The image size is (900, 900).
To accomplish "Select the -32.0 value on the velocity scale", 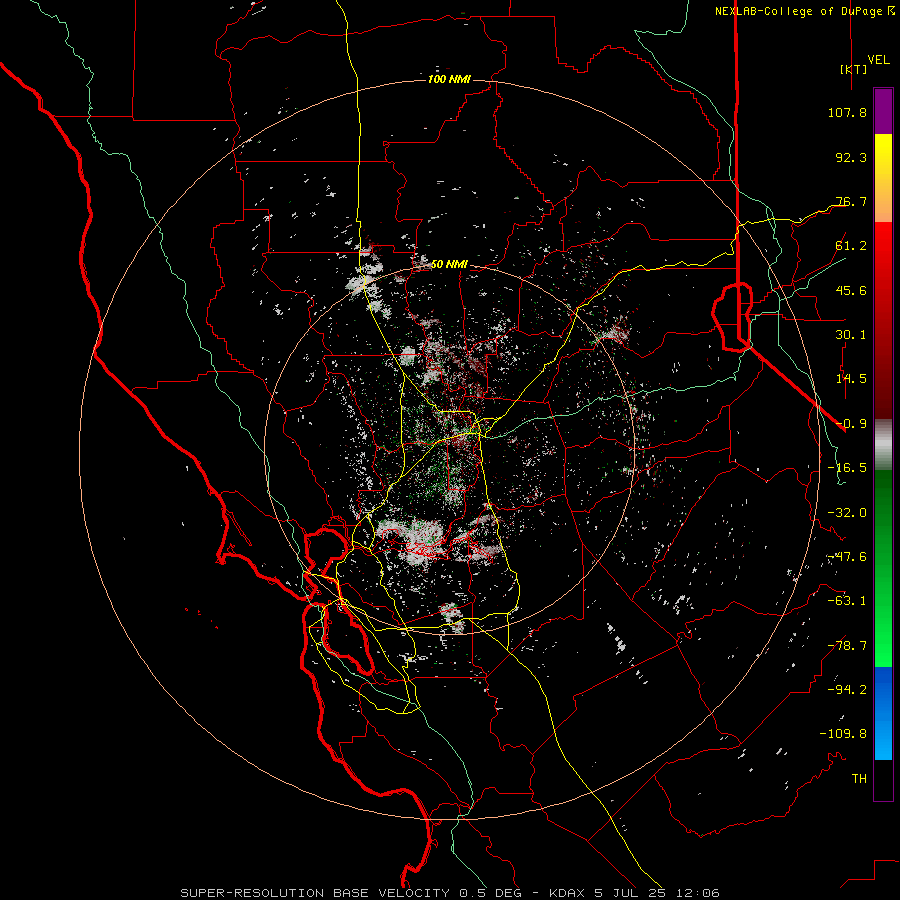I will click(x=847, y=513).
